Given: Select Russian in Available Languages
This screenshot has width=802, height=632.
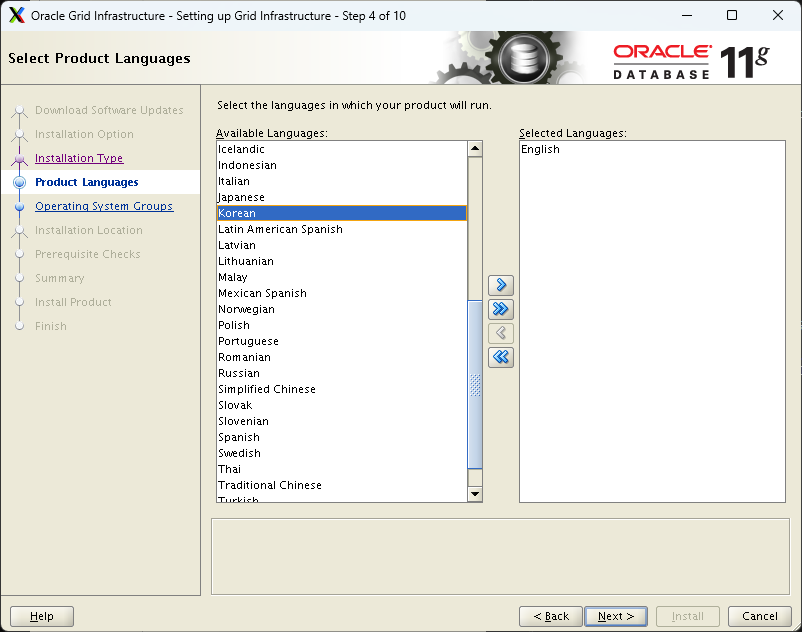Looking at the screenshot, I should [x=342, y=373].
